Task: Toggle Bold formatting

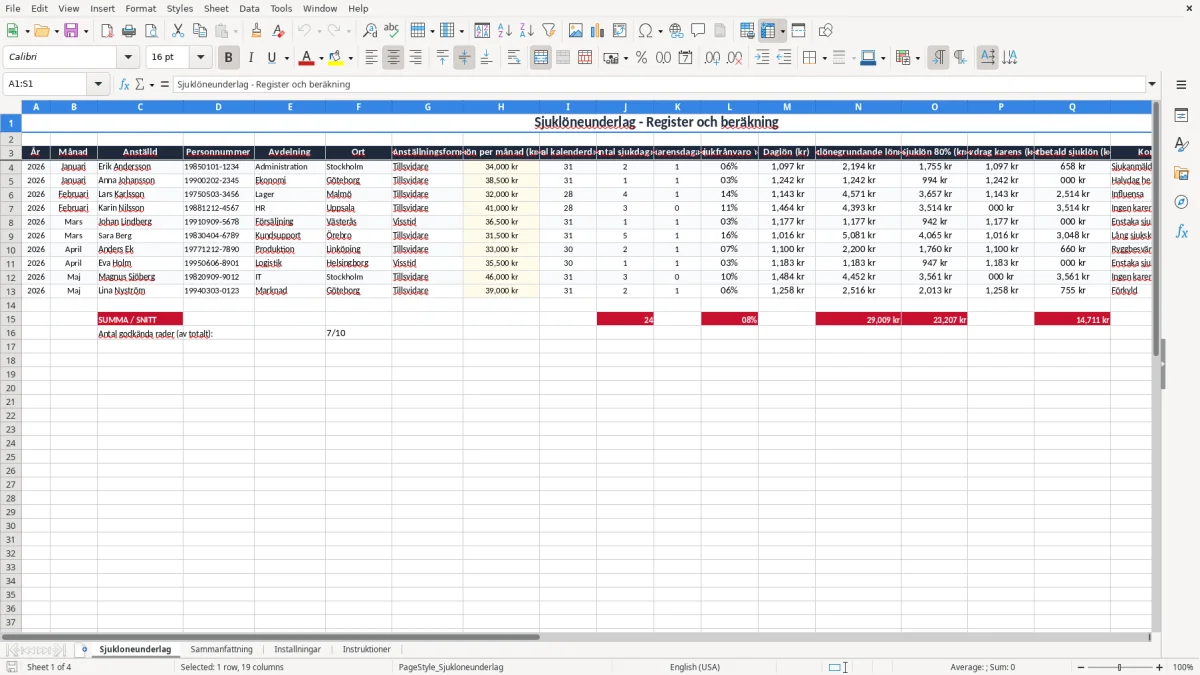Action: click(229, 58)
